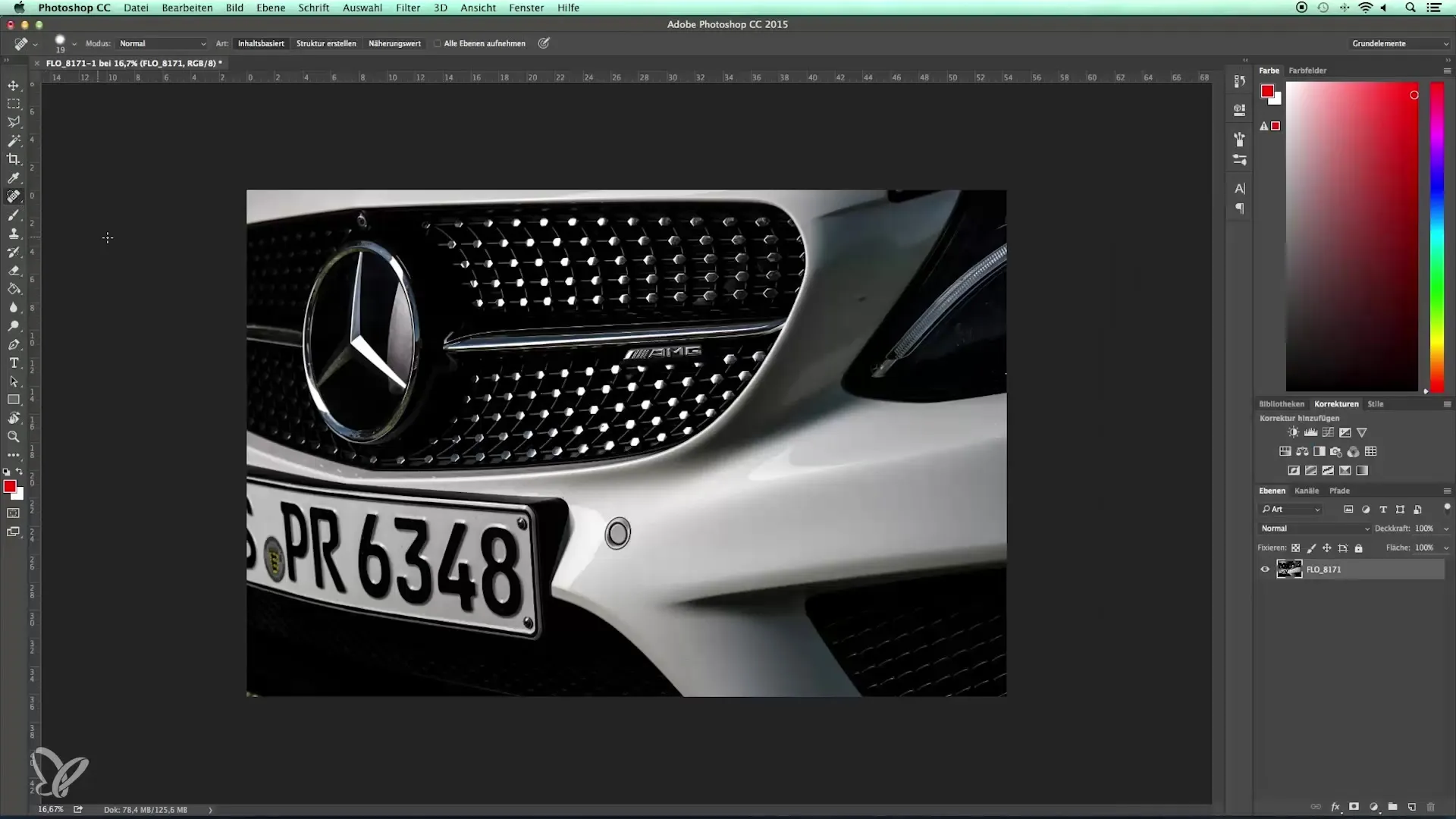The height and width of the screenshot is (819, 1456).
Task: Select the Rectangle shape tool
Action: coord(14,400)
